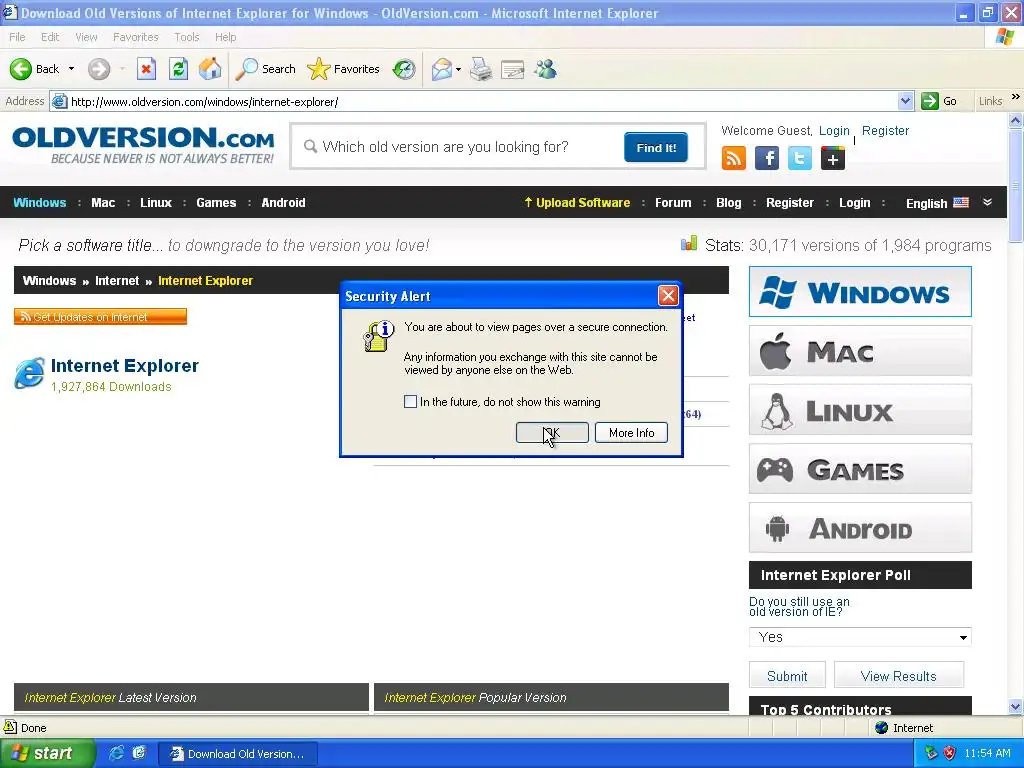Submit the Internet Explorer poll
The height and width of the screenshot is (768, 1024).
pos(787,676)
